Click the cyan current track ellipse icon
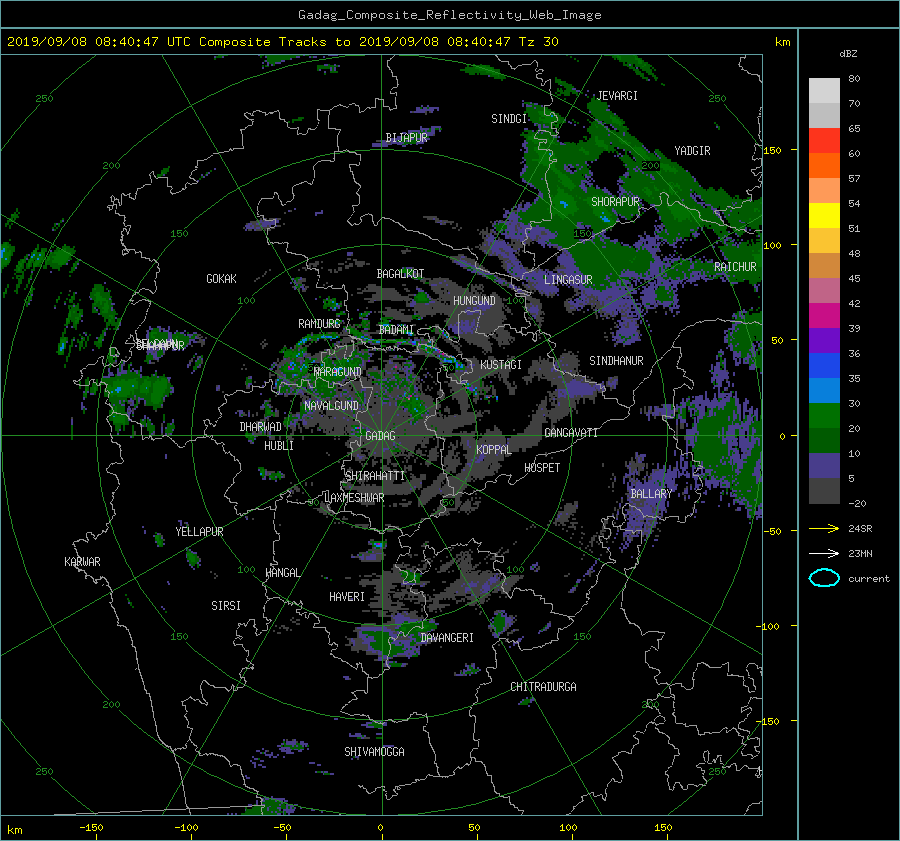This screenshot has width=900, height=841. pos(824,578)
